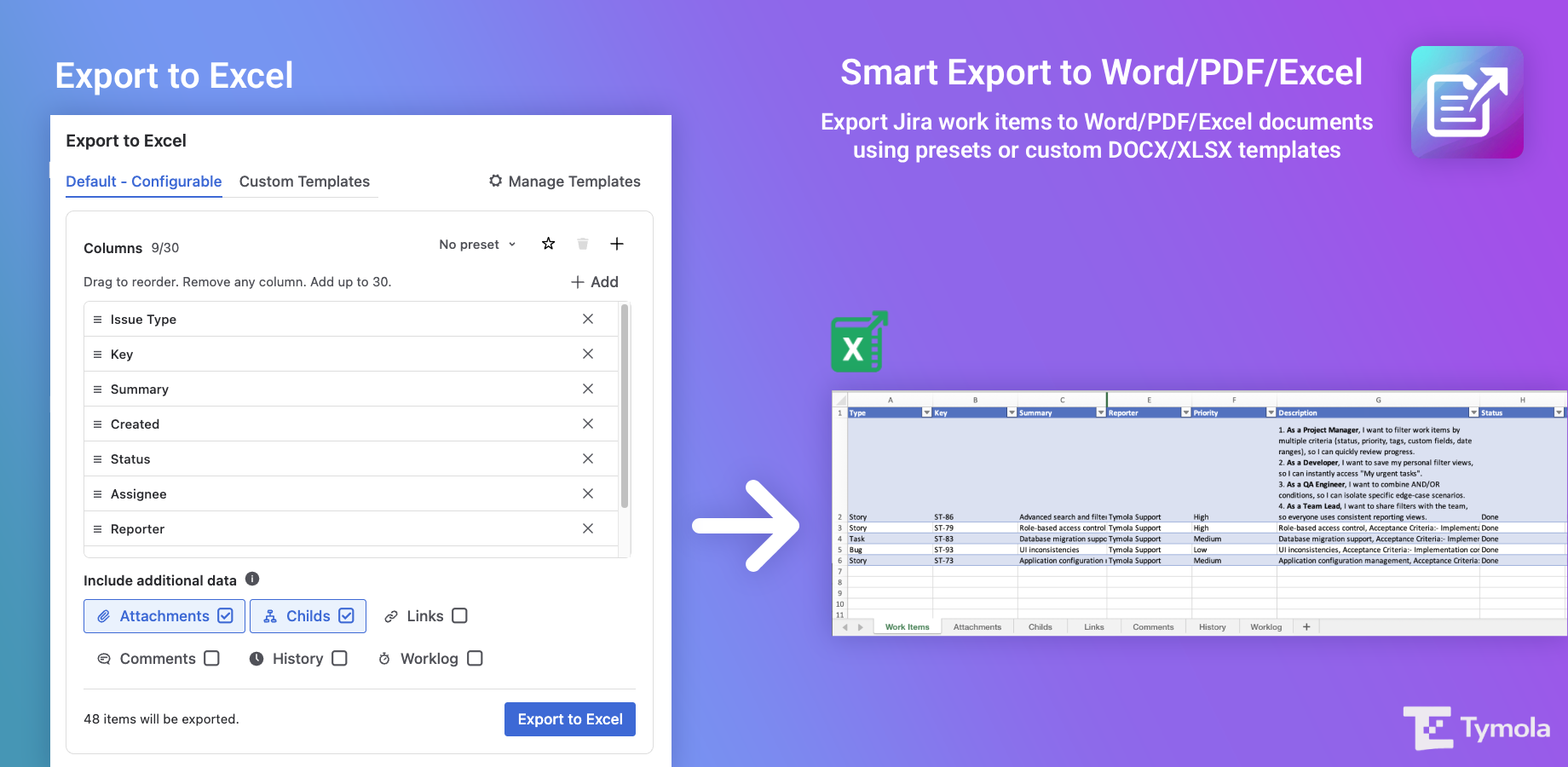
Task: Click the Bug type cell
Action: 891,550
